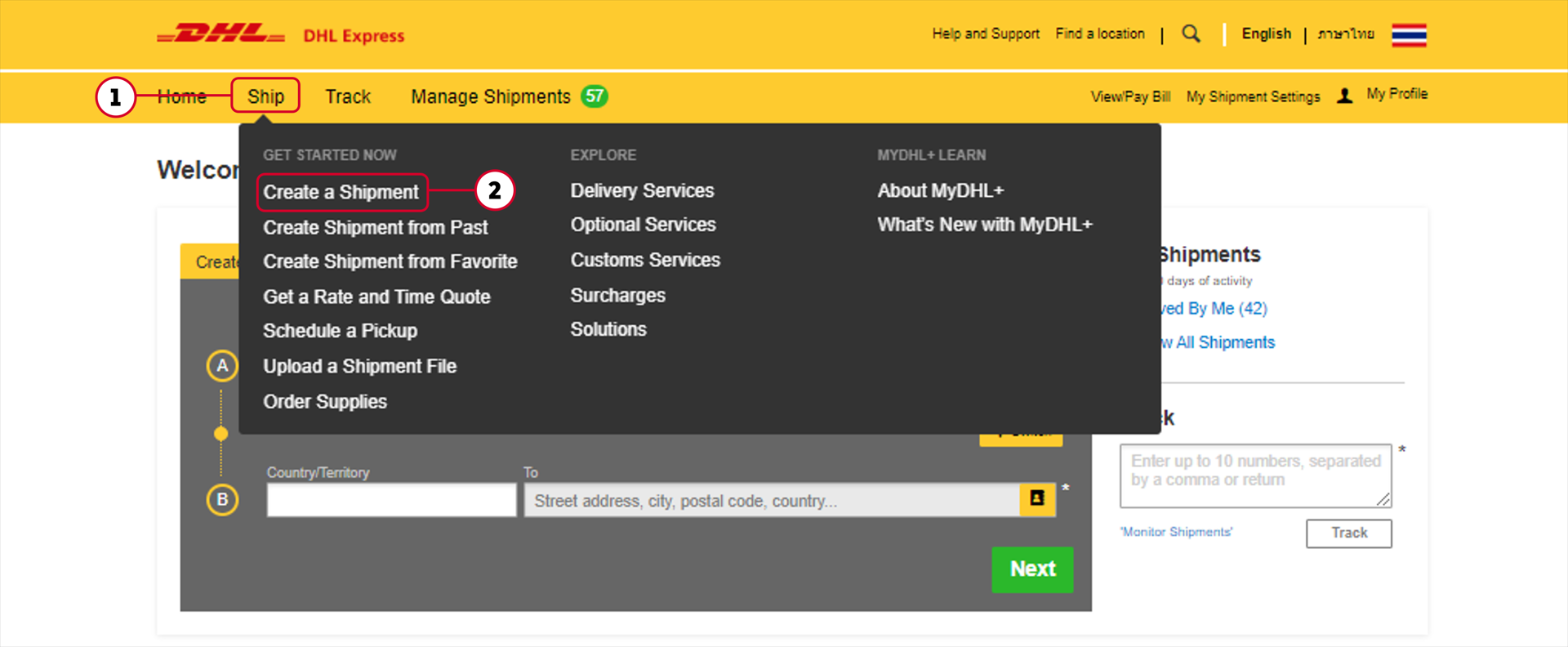
Task: Open Delivery Services
Action: (x=642, y=190)
